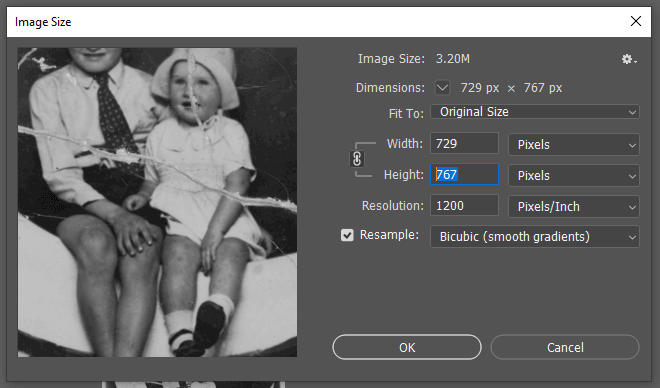660x388 pixels.
Task: Click the Width: scrubby label
Action: coord(405,144)
